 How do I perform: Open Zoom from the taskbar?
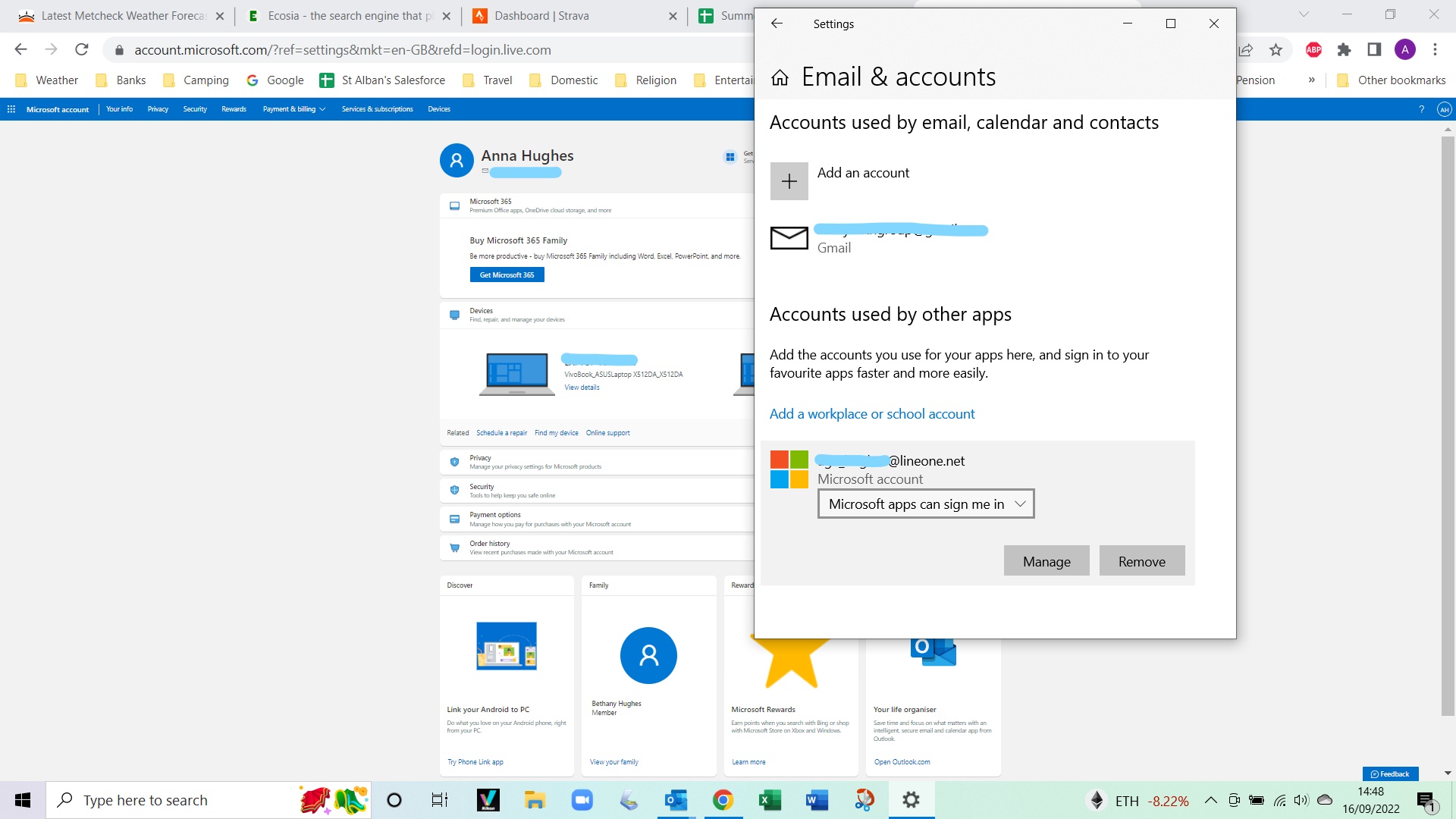[582, 800]
